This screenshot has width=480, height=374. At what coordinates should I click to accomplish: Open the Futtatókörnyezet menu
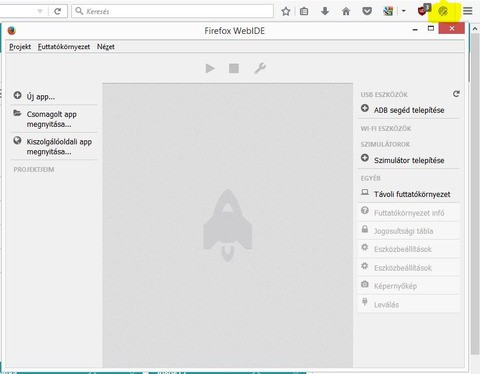64,47
